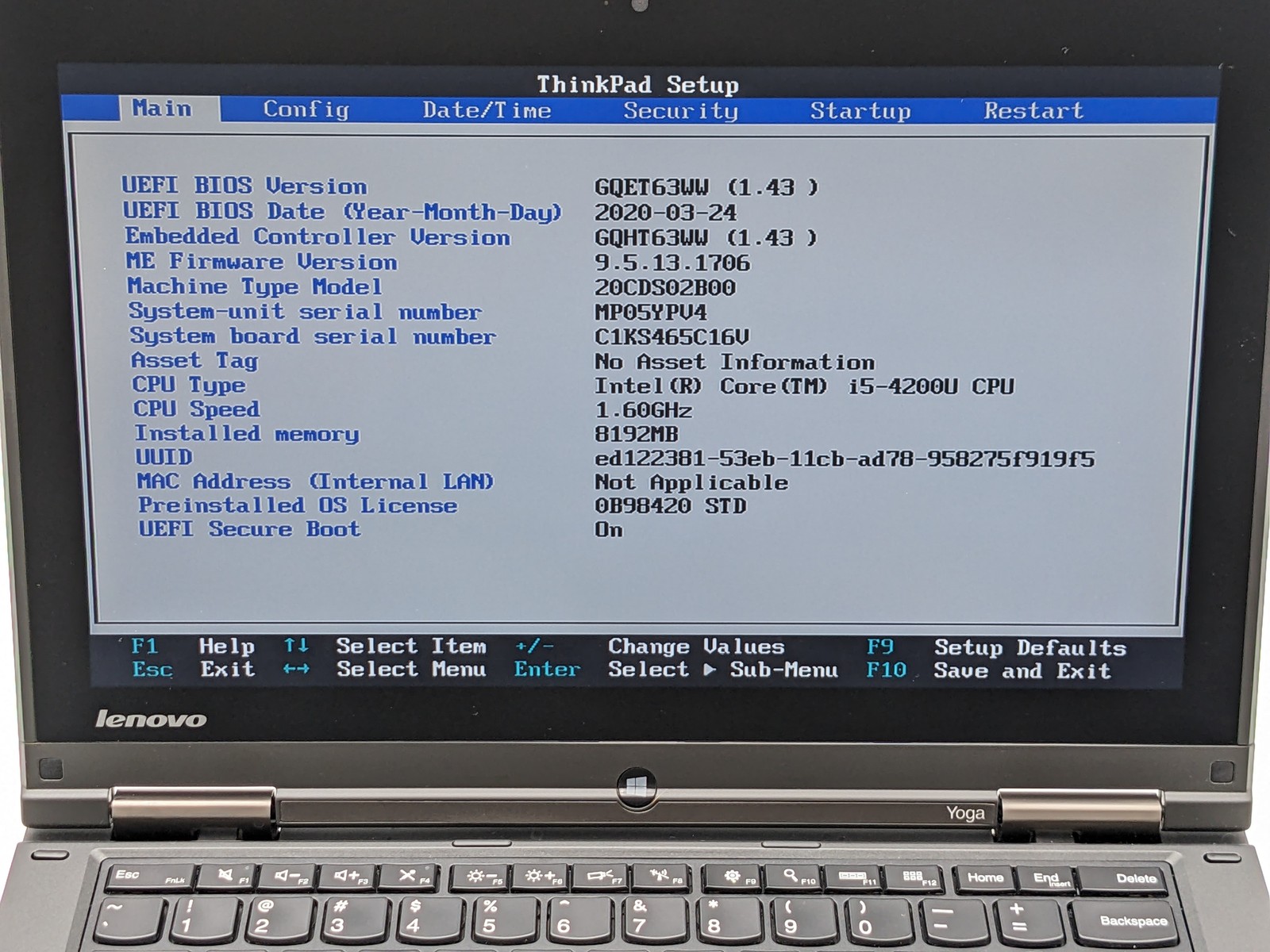Click the value 9.5.13.1706
1270x952 pixels.
[672, 263]
